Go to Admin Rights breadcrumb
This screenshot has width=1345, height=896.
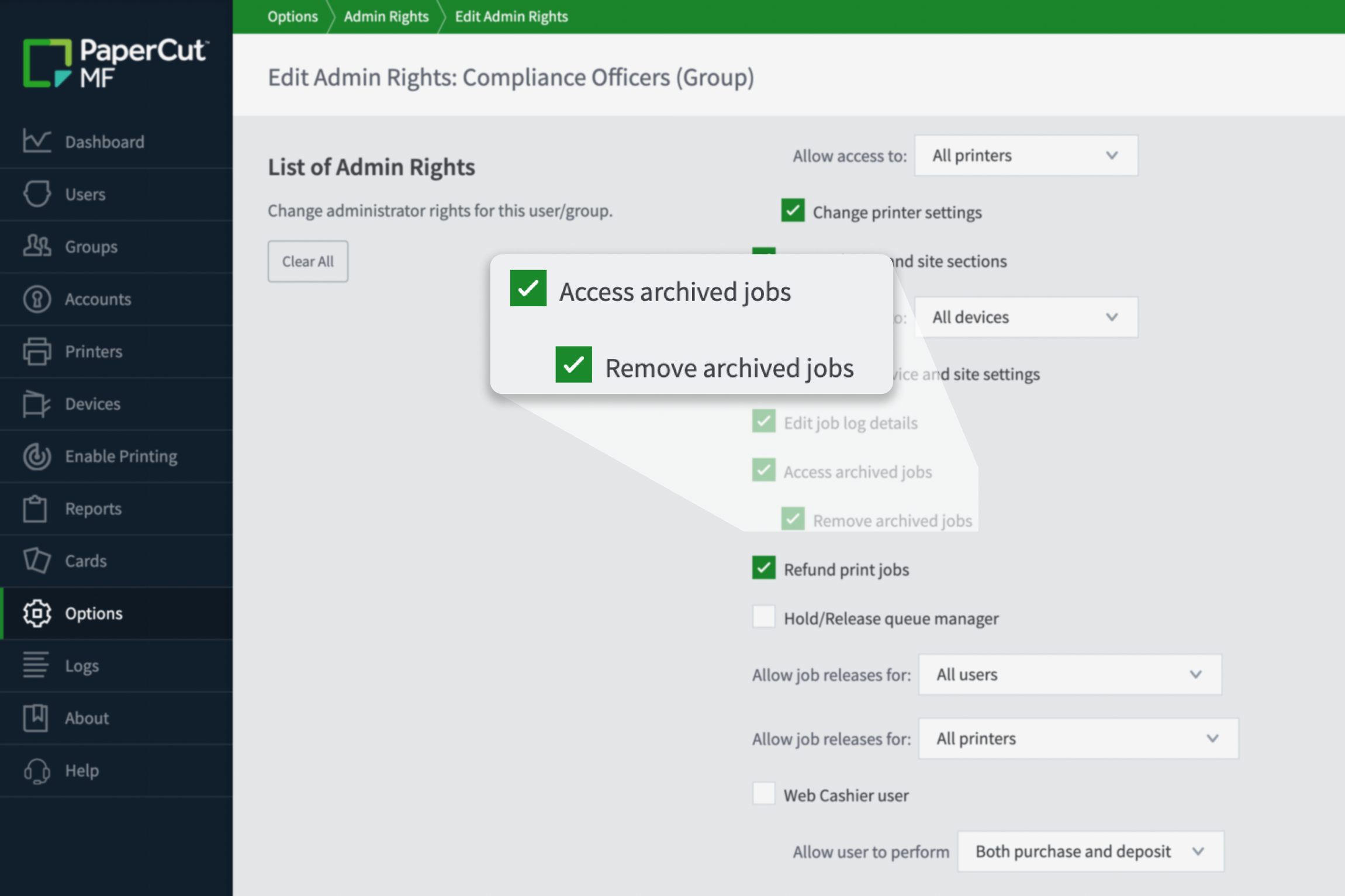[x=386, y=16]
